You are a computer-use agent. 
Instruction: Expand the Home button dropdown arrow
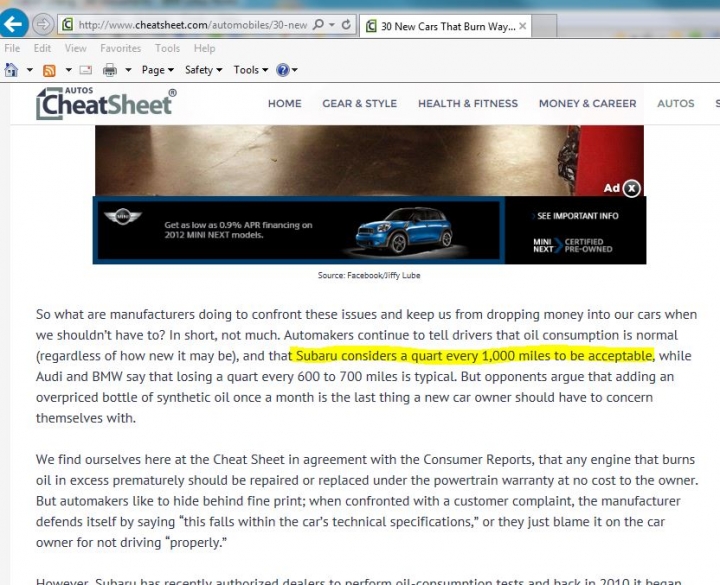[29, 70]
